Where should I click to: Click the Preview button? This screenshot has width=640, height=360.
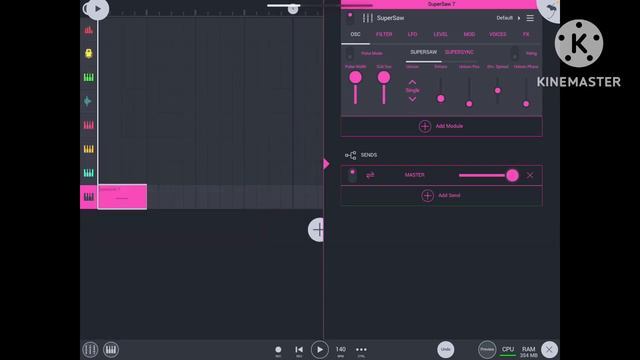pyautogui.click(x=487, y=349)
